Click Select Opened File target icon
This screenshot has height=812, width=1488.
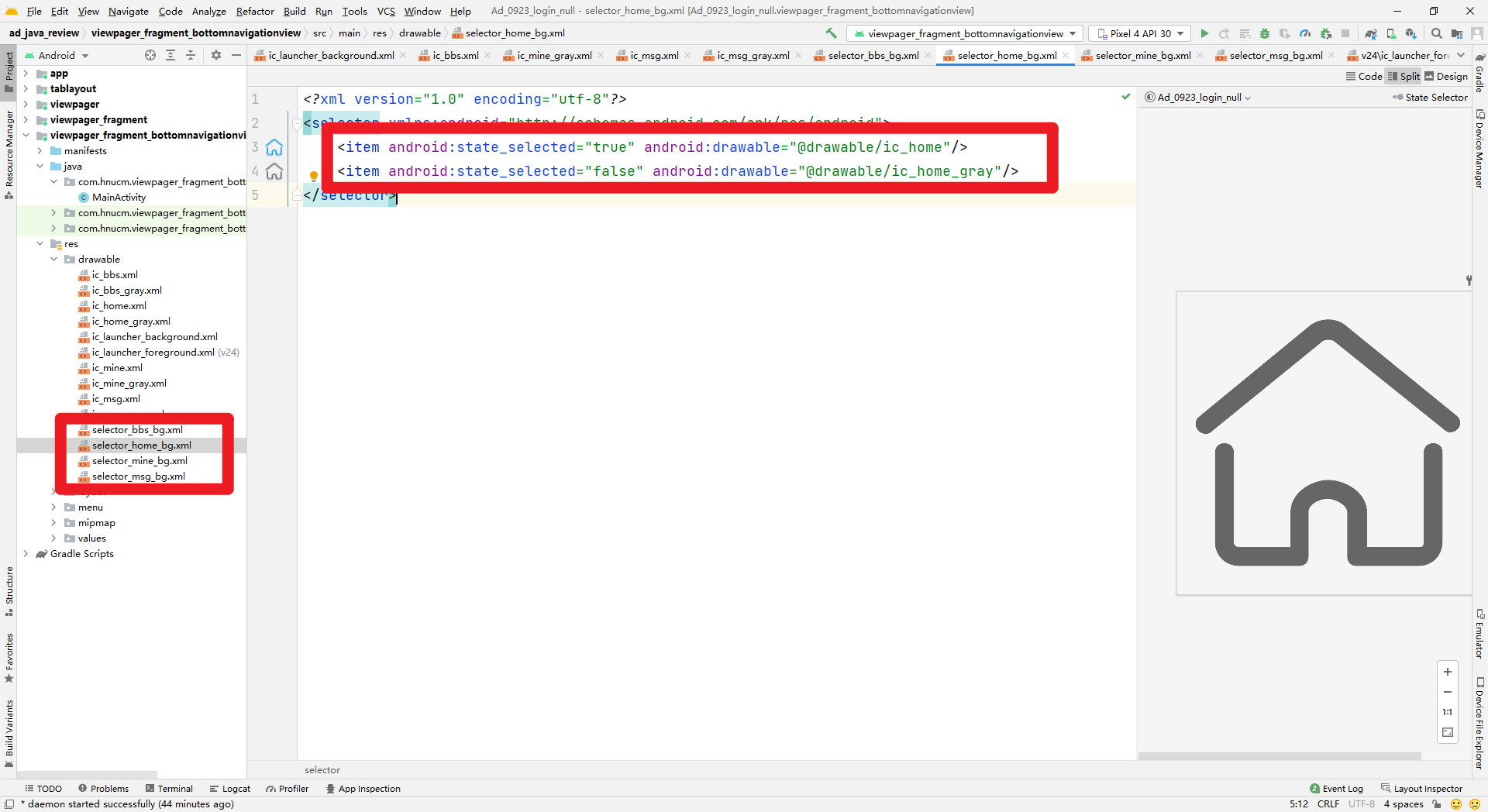pos(150,55)
